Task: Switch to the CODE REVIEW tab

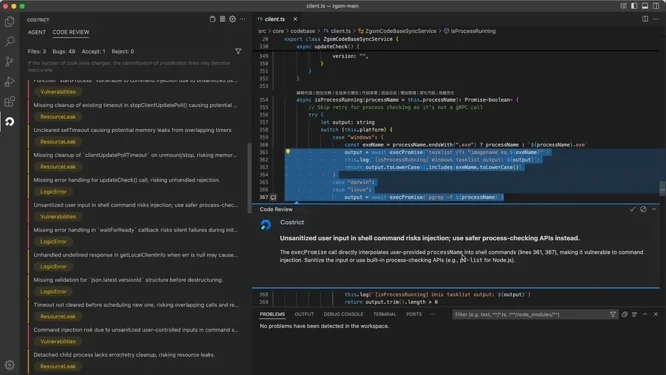Action: pyautogui.click(x=71, y=32)
